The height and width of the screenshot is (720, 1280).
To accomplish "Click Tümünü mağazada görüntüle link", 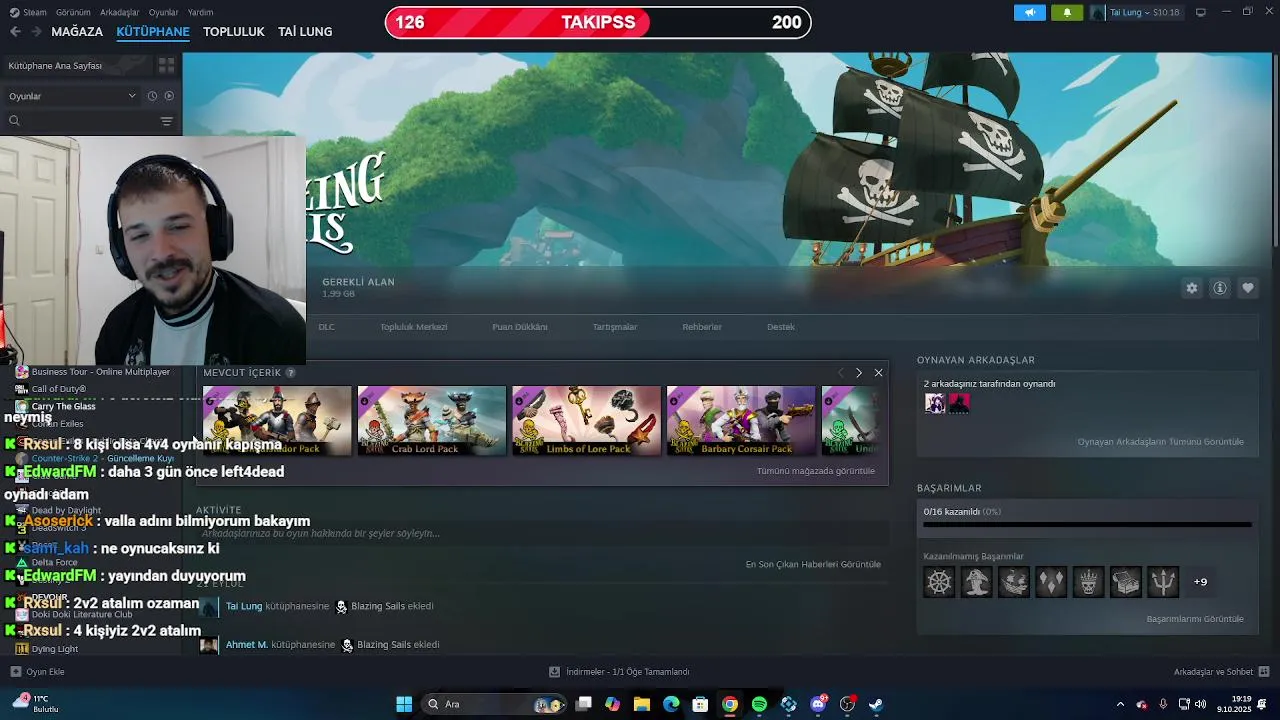I will click(816, 471).
